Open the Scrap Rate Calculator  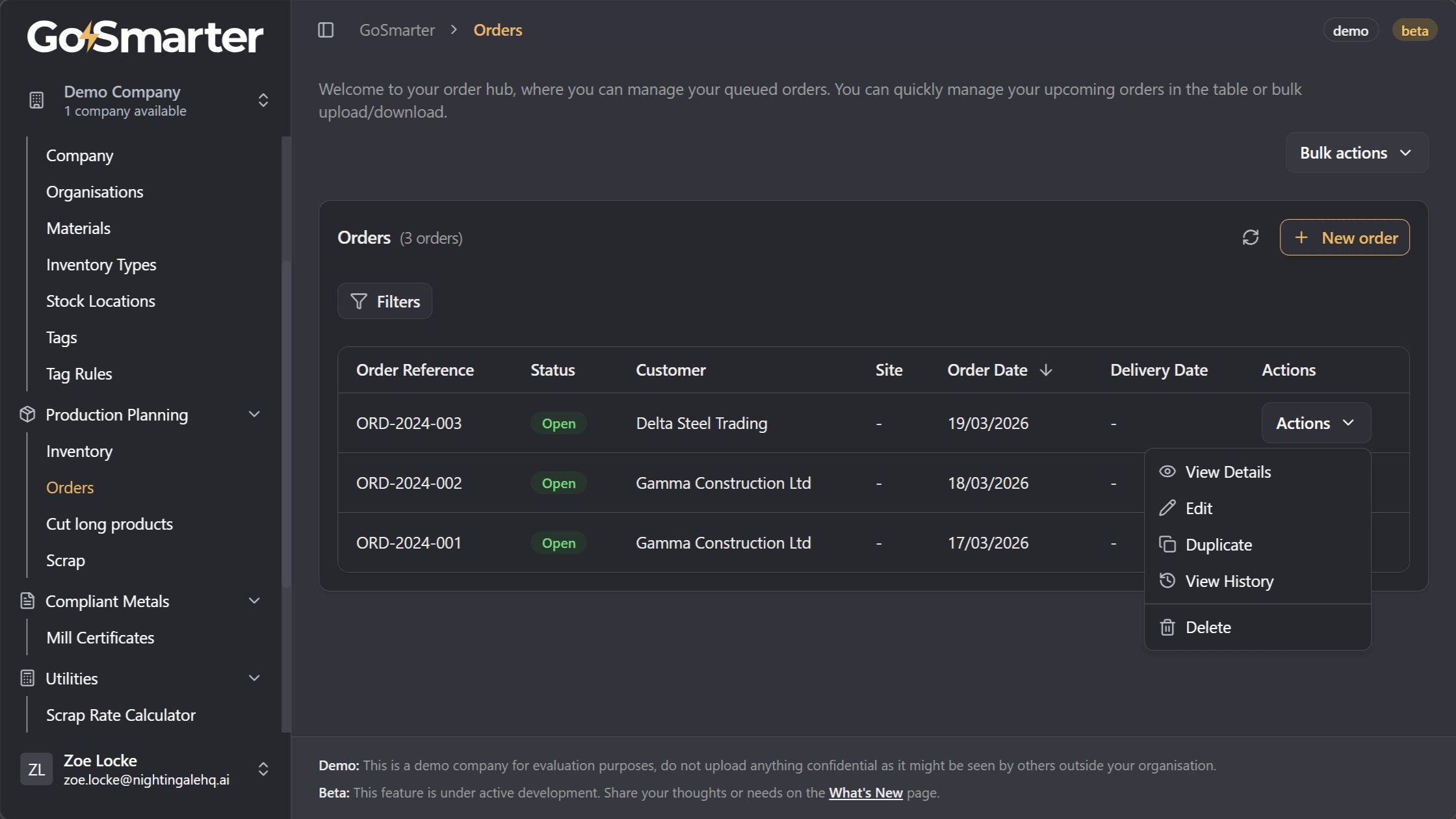(121, 715)
